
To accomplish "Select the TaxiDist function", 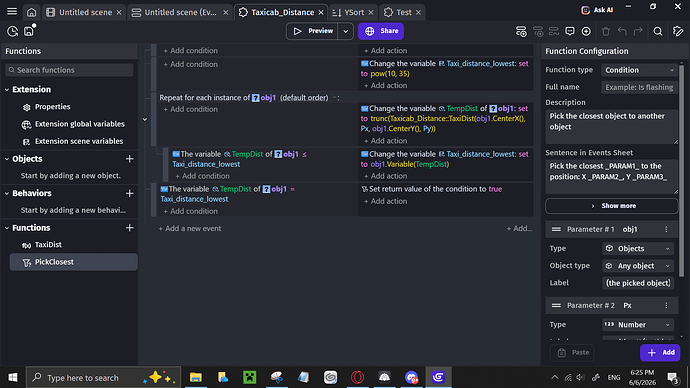I will click(73, 245).
